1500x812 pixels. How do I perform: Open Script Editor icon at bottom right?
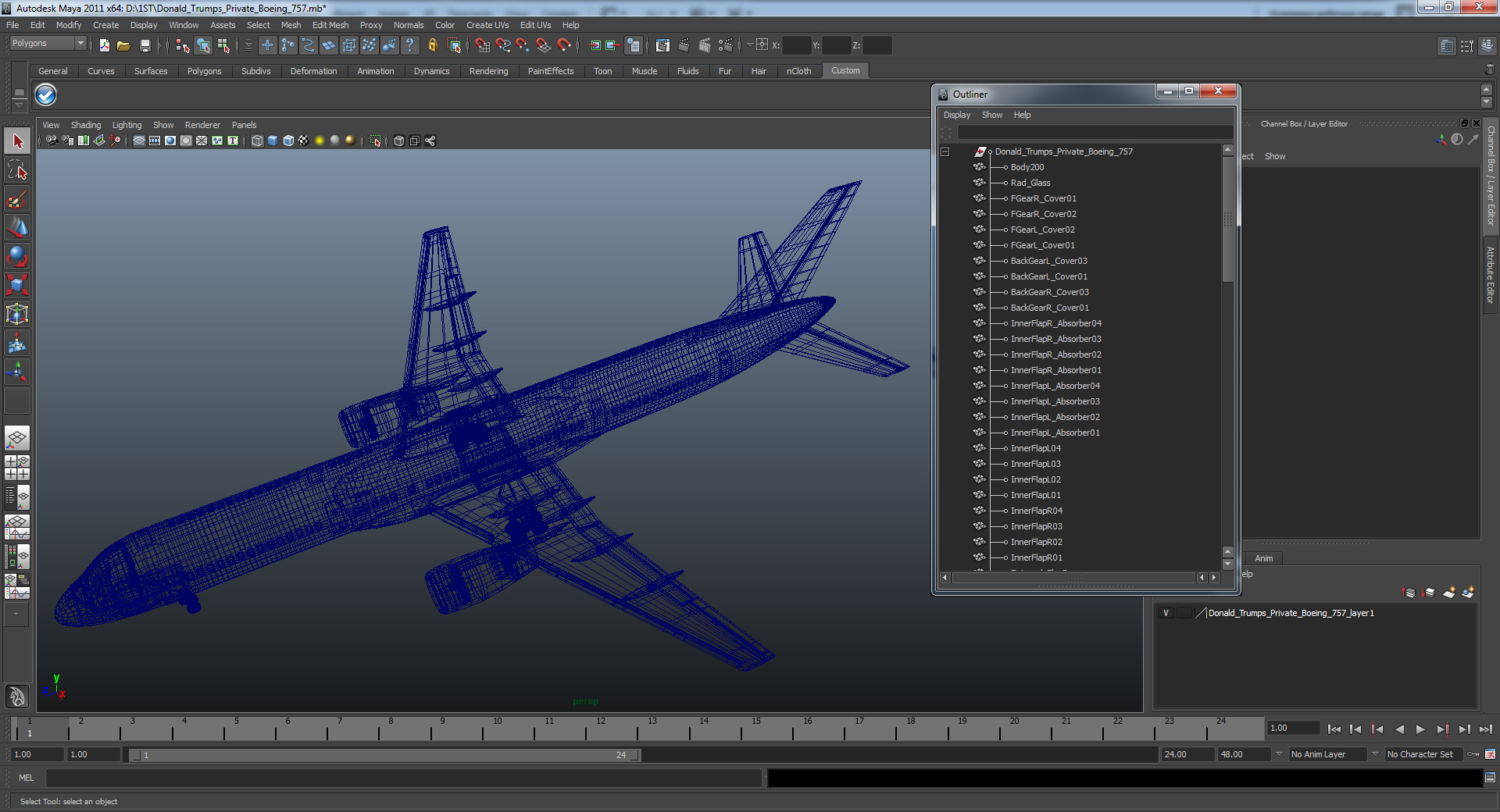pyautogui.click(x=1490, y=778)
